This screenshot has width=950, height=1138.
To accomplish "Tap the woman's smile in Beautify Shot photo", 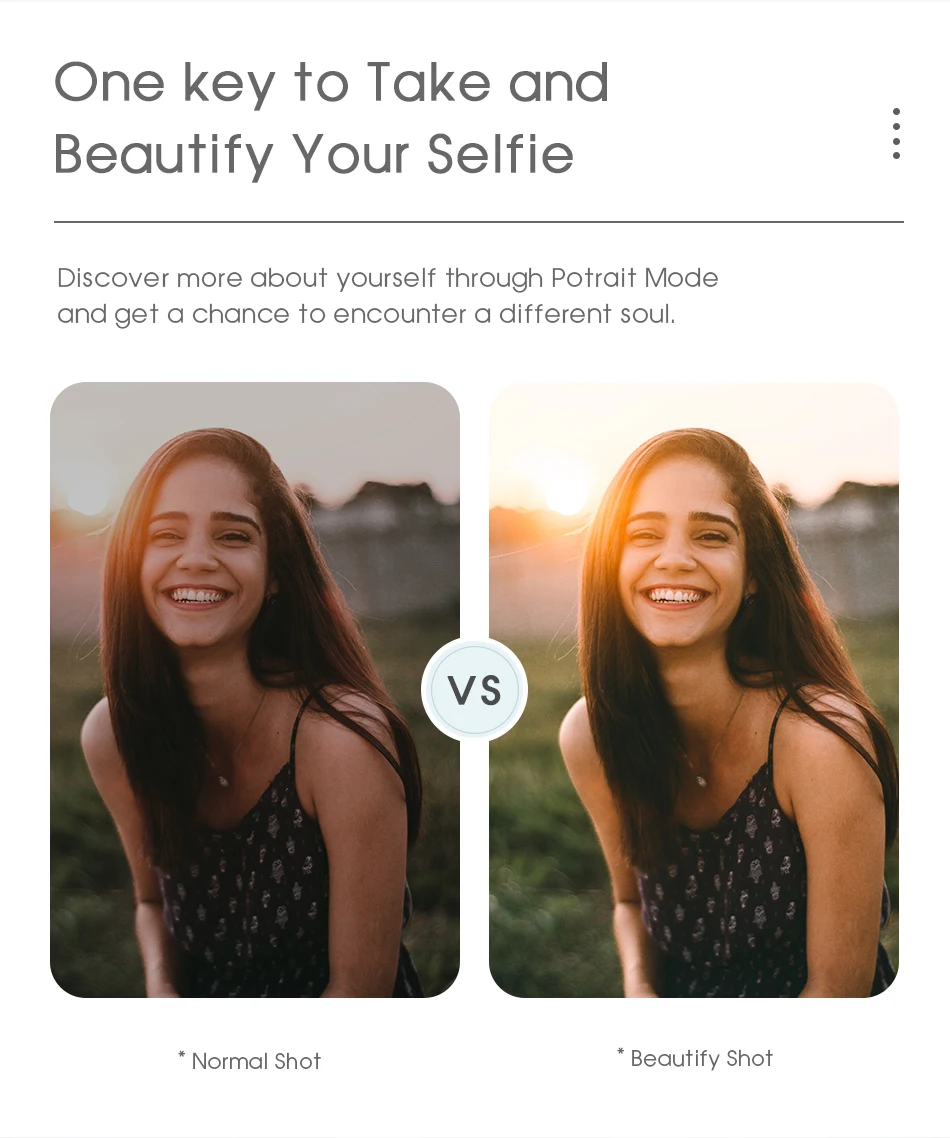I will 676,597.
